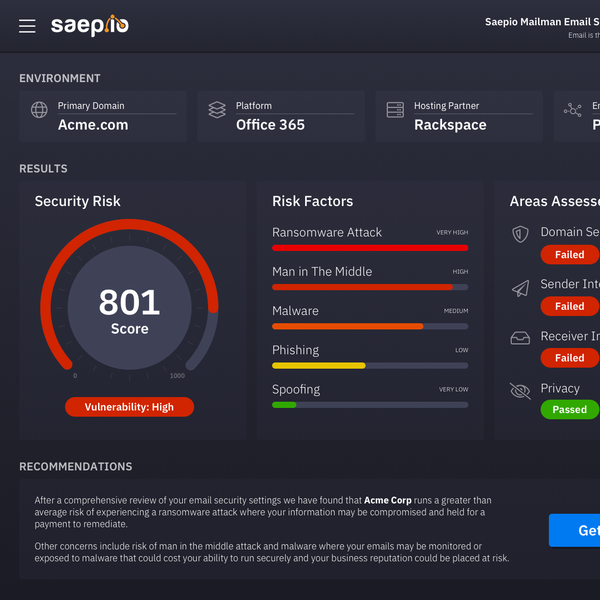The height and width of the screenshot is (600, 600).
Task: Click the Receiver inbox tray icon
Action: click(x=520, y=338)
